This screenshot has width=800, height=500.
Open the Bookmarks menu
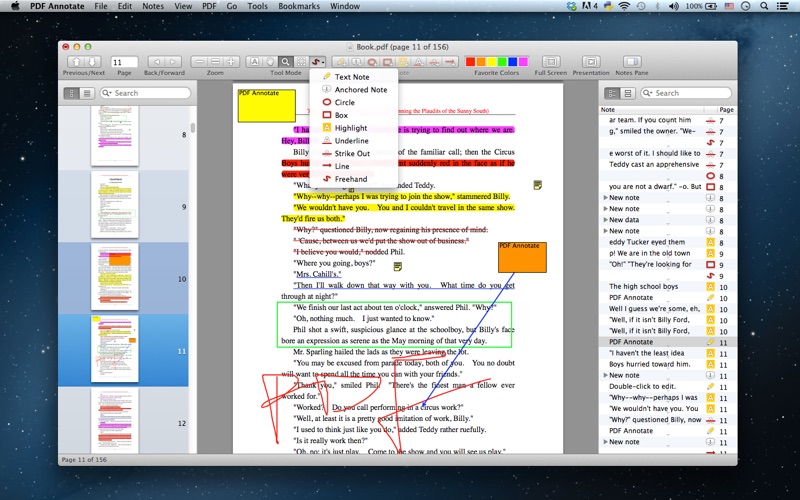(299, 6)
